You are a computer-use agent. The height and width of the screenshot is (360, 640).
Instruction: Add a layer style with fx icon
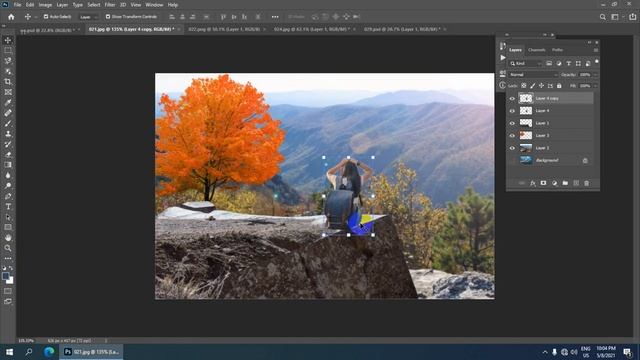point(533,183)
